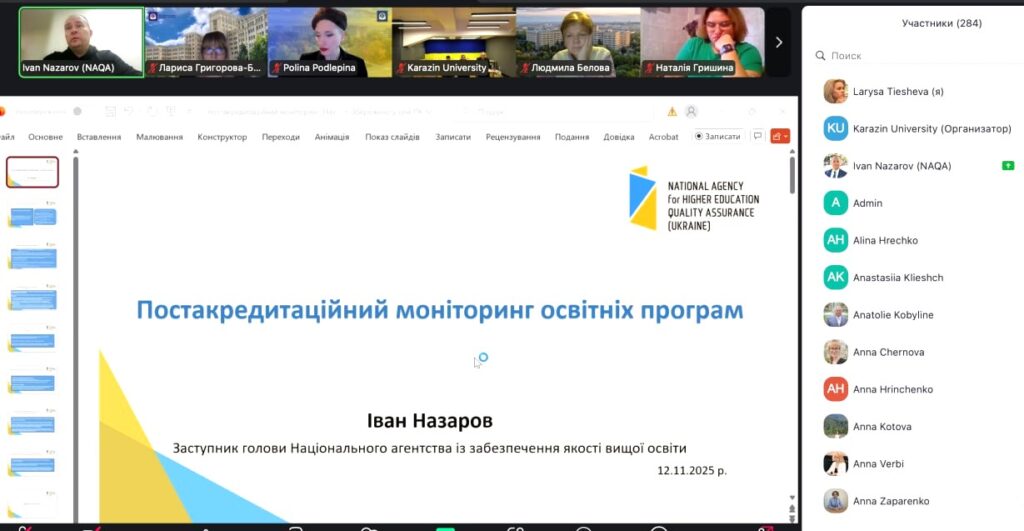Click the warning triangle icon in PowerPoint title bar
The height and width of the screenshot is (531, 1024).
[672, 111]
